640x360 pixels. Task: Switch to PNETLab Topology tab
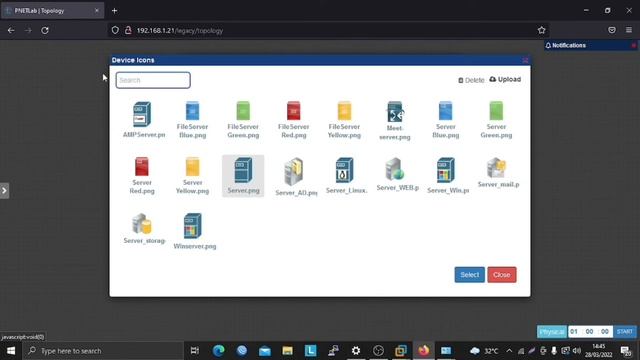[x=52, y=11]
